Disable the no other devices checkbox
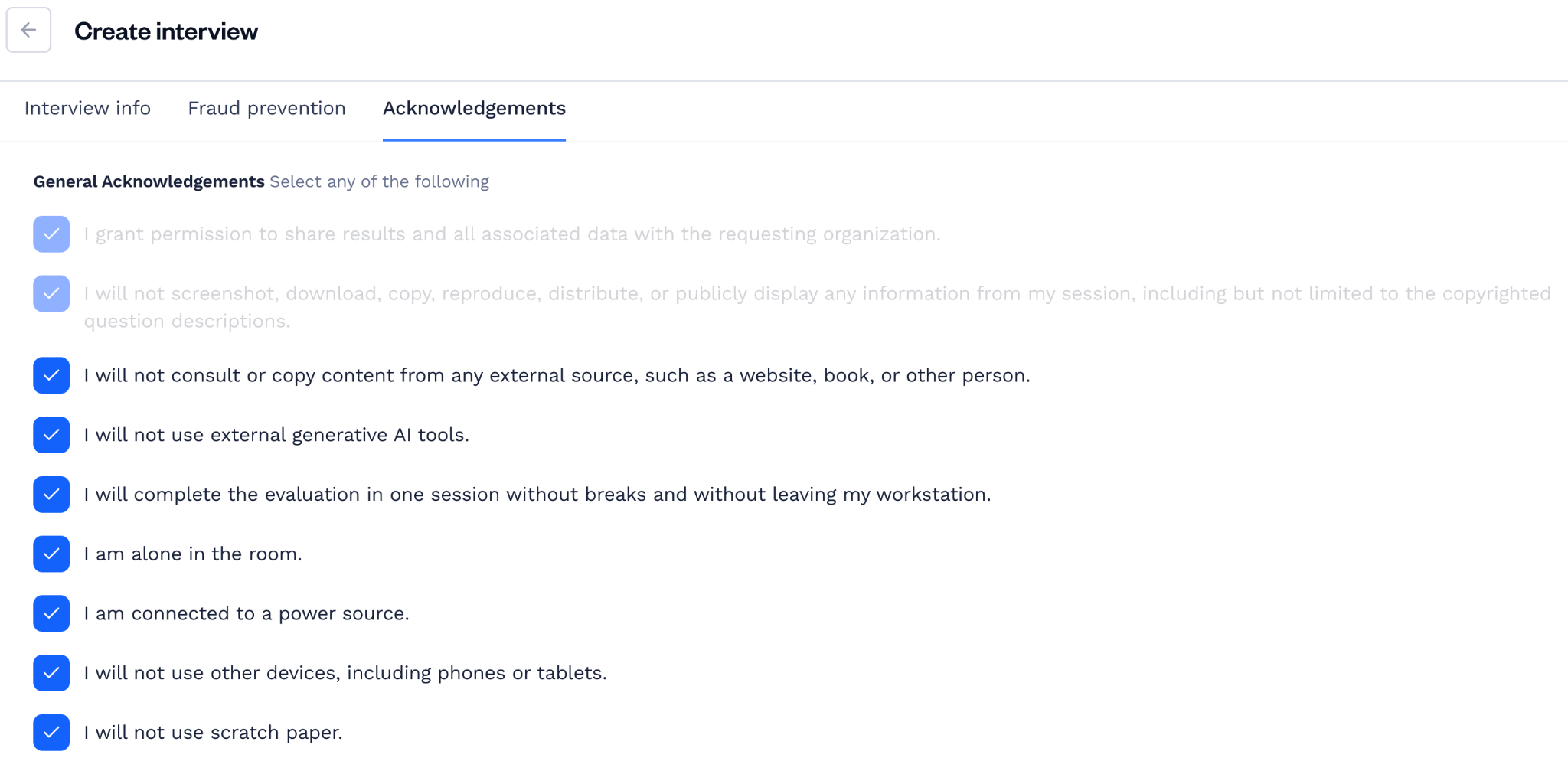 (51, 673)
